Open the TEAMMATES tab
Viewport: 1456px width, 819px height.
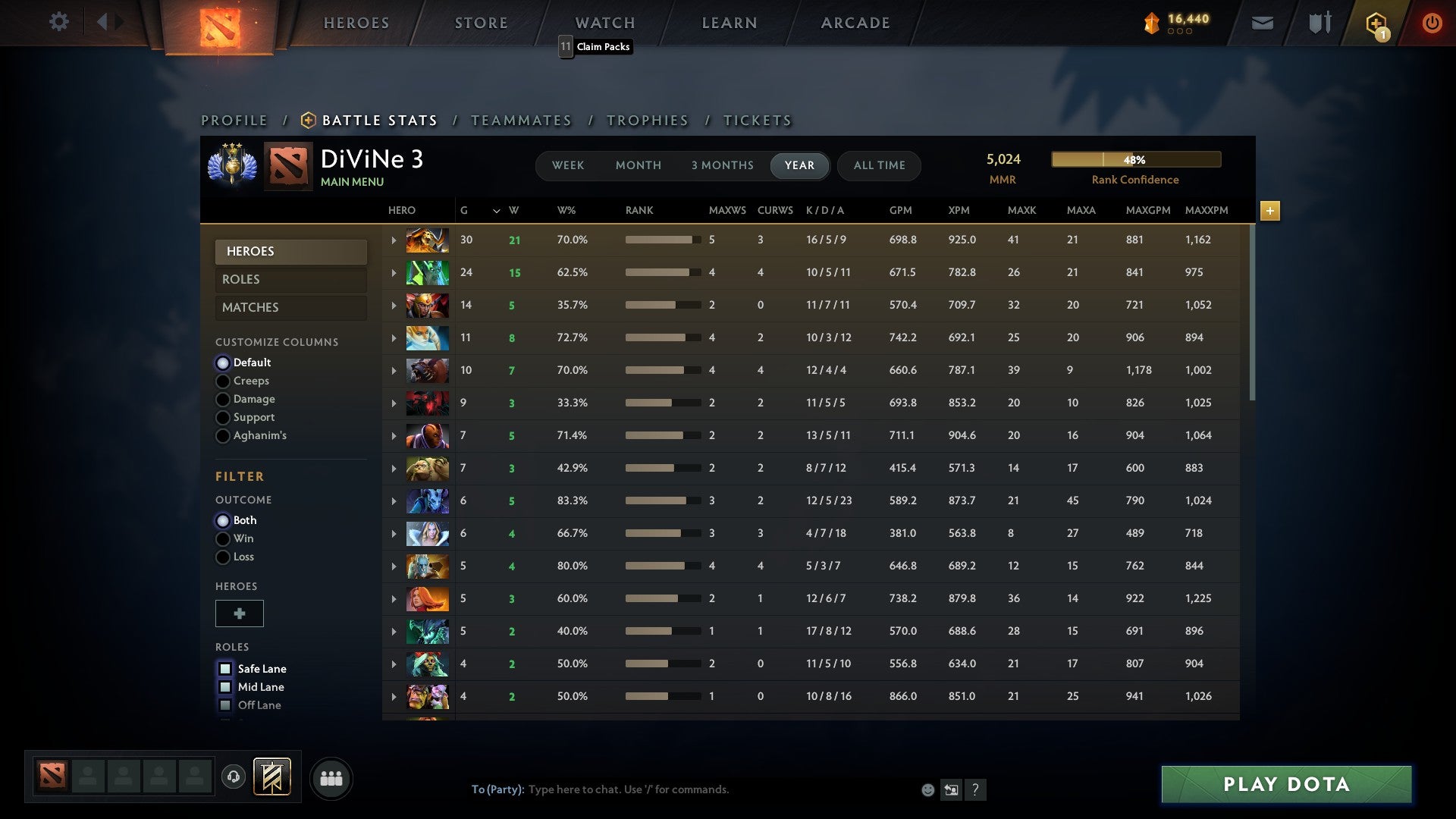[522, 120]
